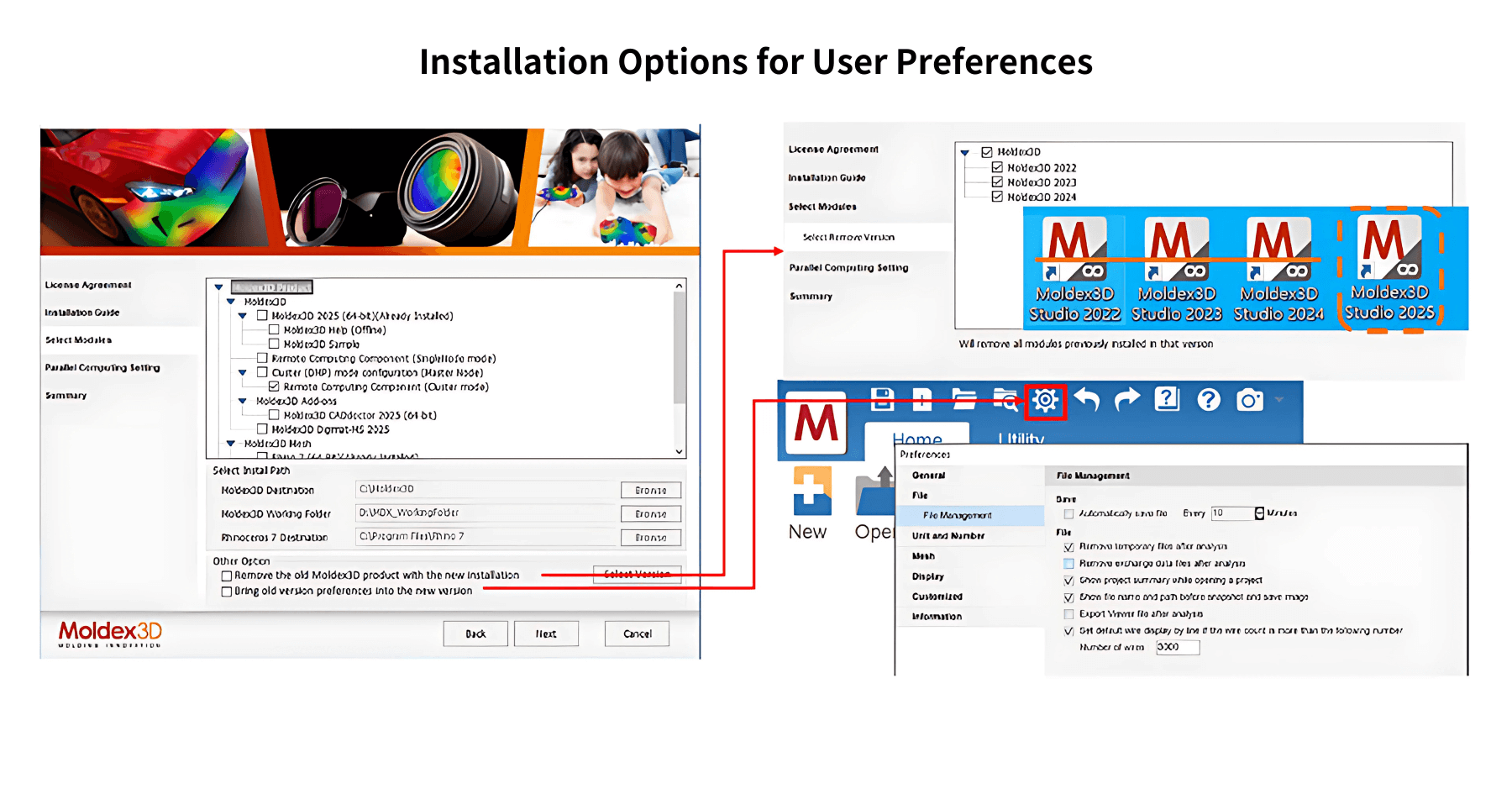Image resolution: width=1512 pixels, height=794 pixels.
Task: Check Bring old version preferences option
Action: [x=227, y=592]
